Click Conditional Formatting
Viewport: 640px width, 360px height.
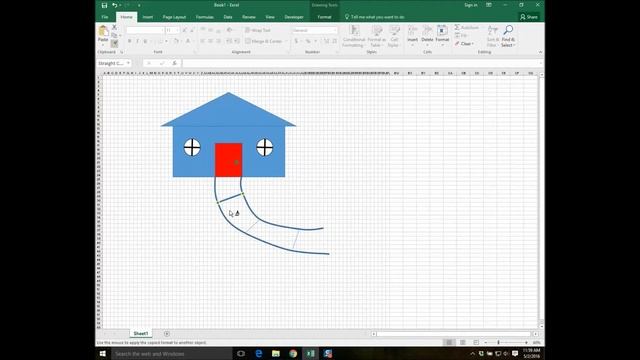(353, 36)
